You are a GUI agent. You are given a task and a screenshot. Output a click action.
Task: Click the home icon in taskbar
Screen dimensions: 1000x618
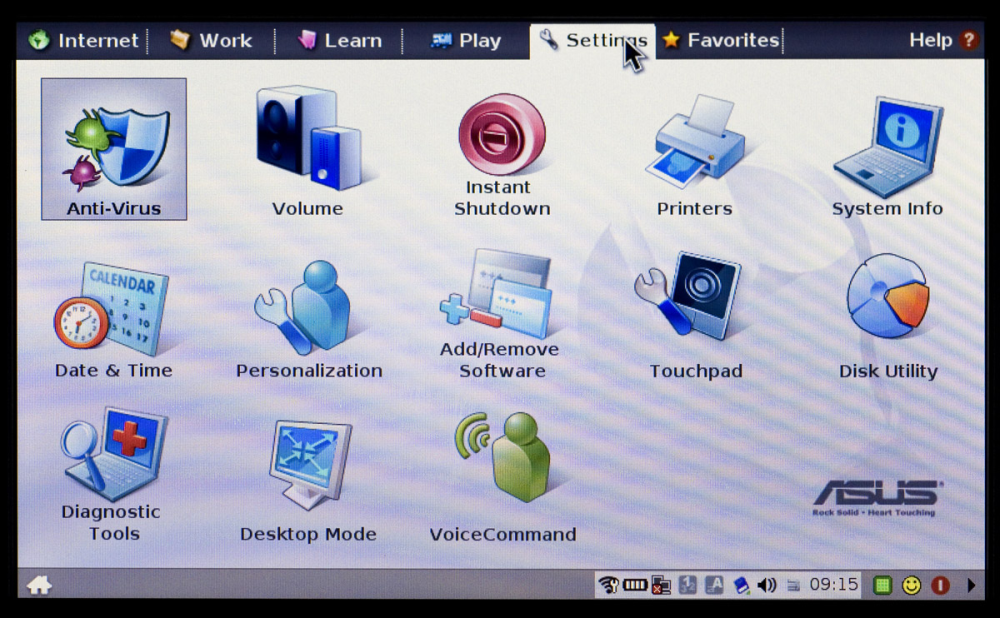pos(40,584)
